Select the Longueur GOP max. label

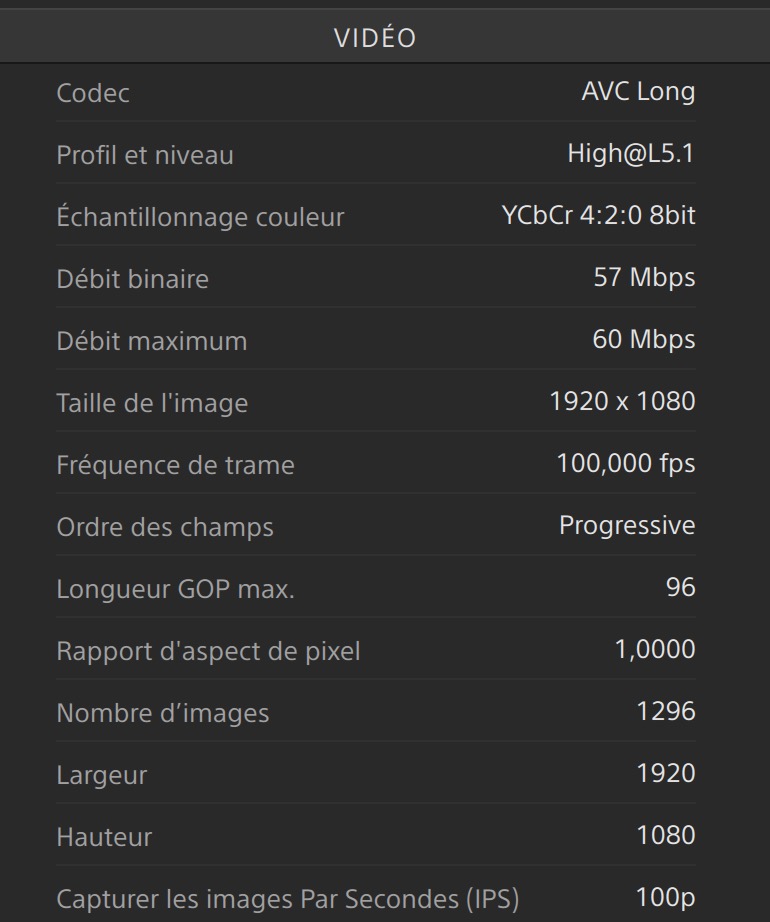point(176,590)
